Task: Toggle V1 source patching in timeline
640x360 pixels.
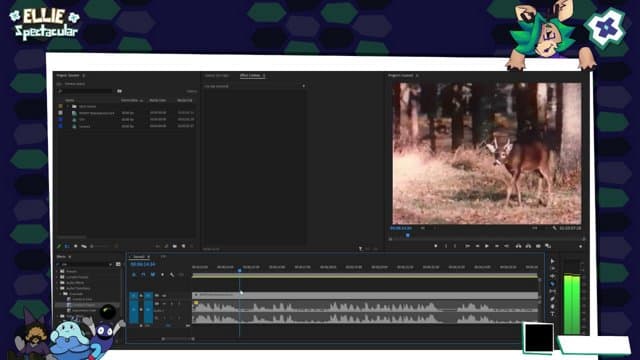Action: pyautogui.click(x=133, y=295)
